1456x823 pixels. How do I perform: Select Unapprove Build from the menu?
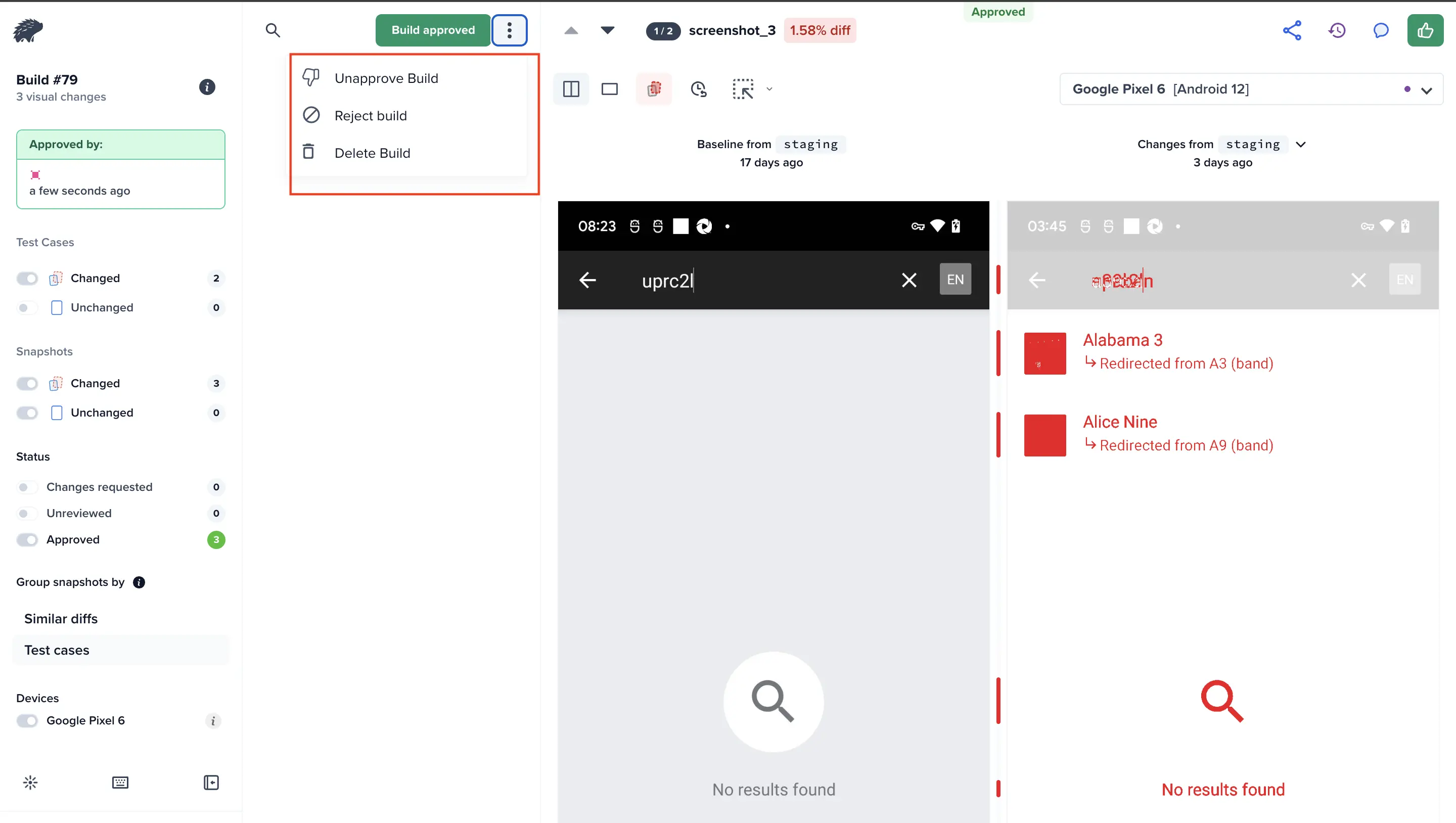[x=386, y=78]
